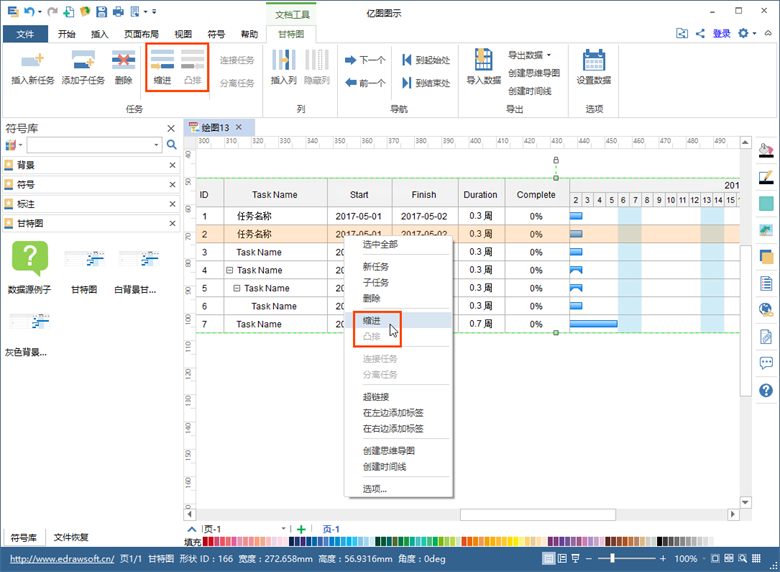The width and height of the screenshot is (780, 572).
Task: Click the Add Subtask (添加子任务) icon
Action: click(83, 62)
